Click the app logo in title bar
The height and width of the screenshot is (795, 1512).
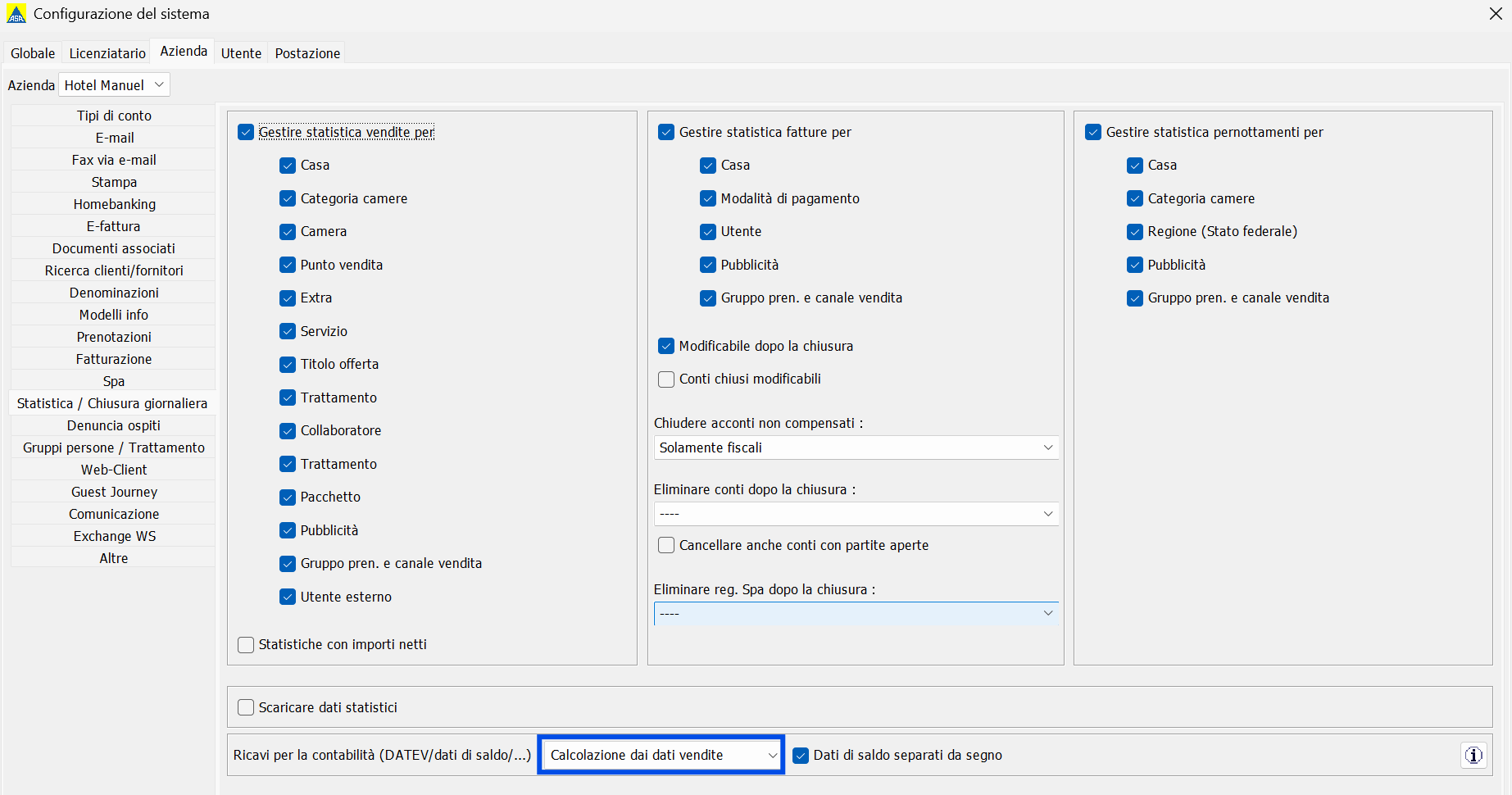(x=16, y=14)
